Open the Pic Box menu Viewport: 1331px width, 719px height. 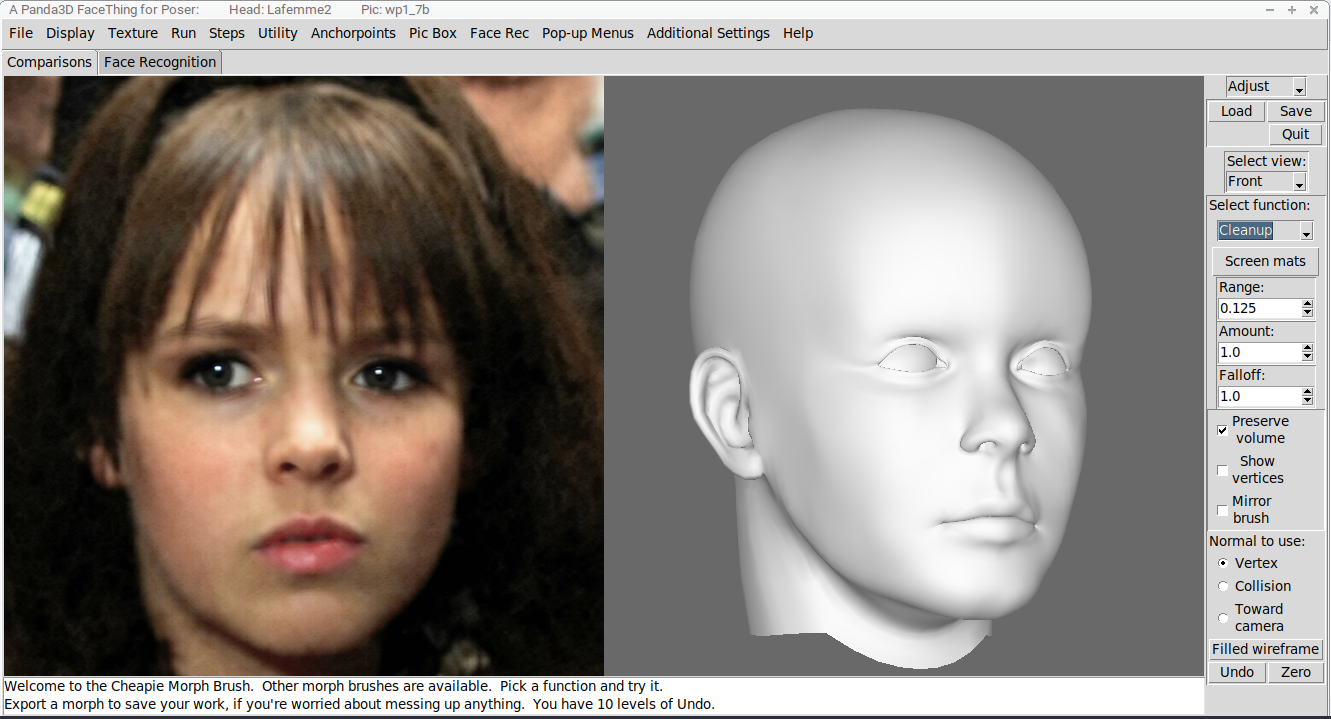[433, 33]
